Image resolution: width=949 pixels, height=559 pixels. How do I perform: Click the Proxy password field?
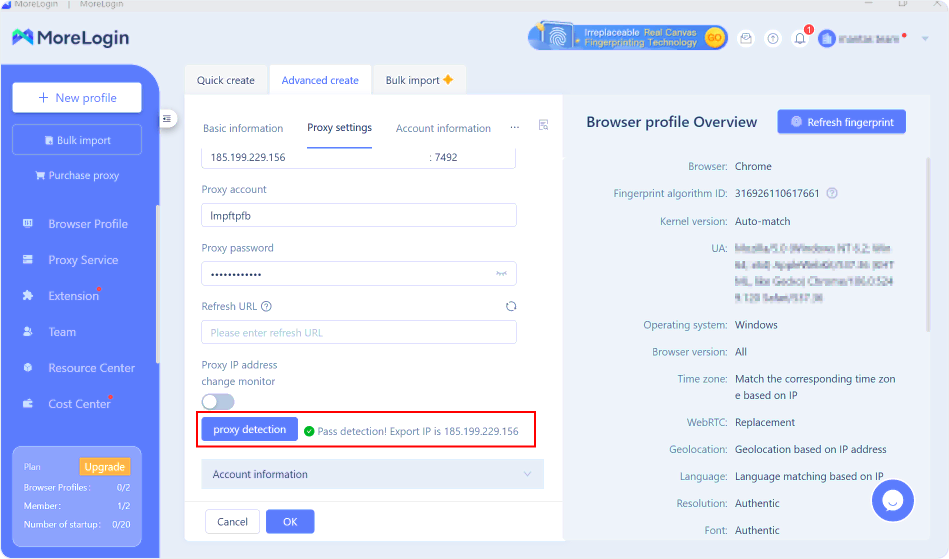(359, 274)
